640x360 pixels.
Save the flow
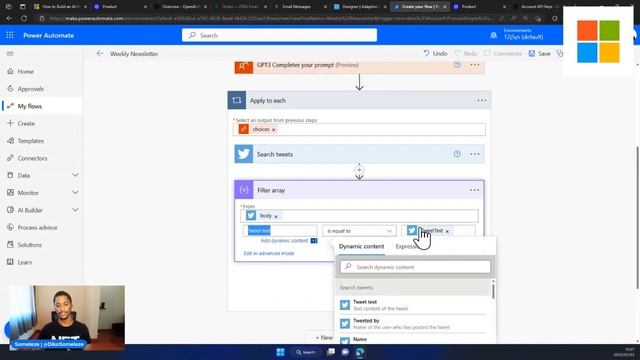[x=539, y=53]
